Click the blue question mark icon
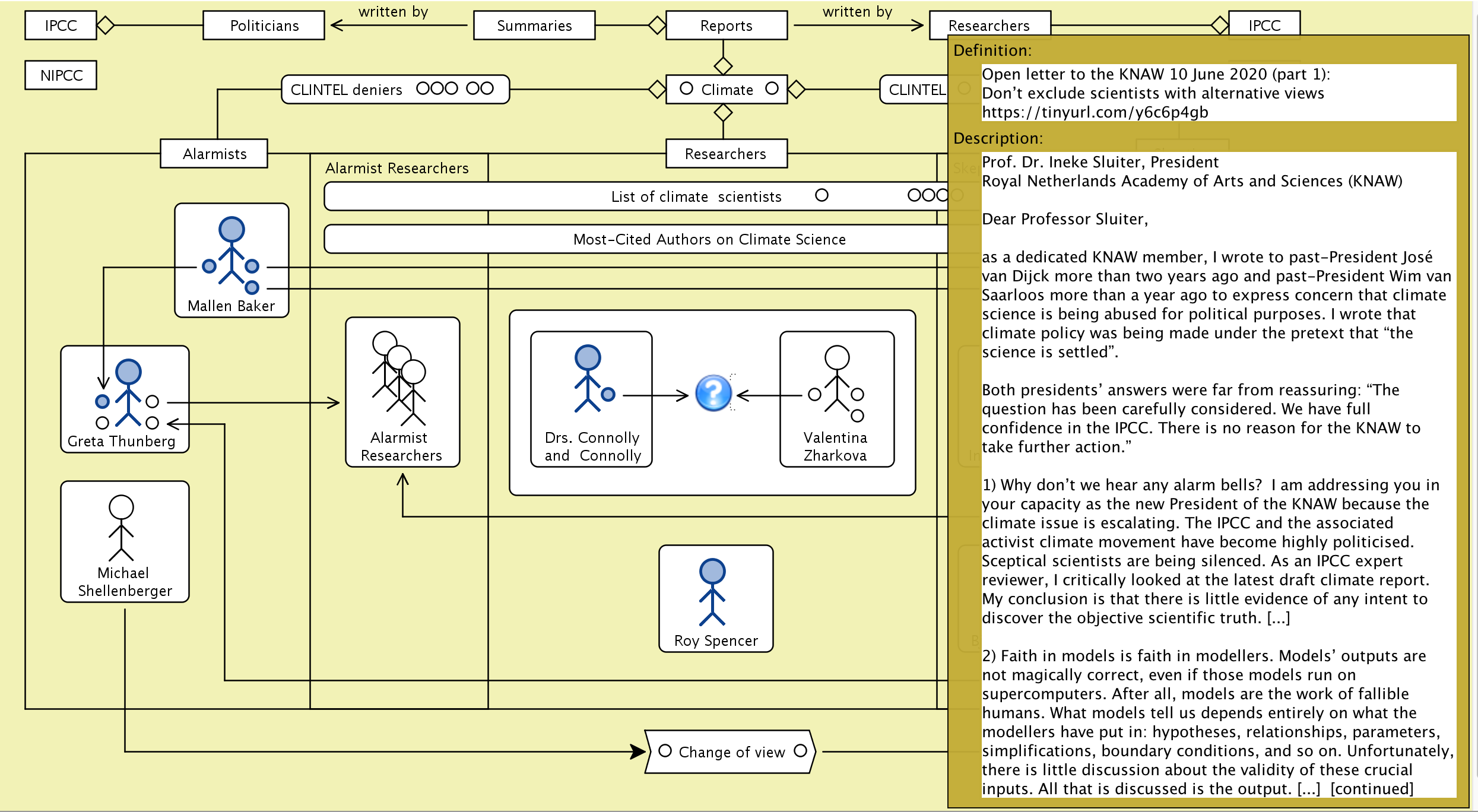Viewport: 1478px width, 812px height. pyautogui.click(x=713, y=393)
